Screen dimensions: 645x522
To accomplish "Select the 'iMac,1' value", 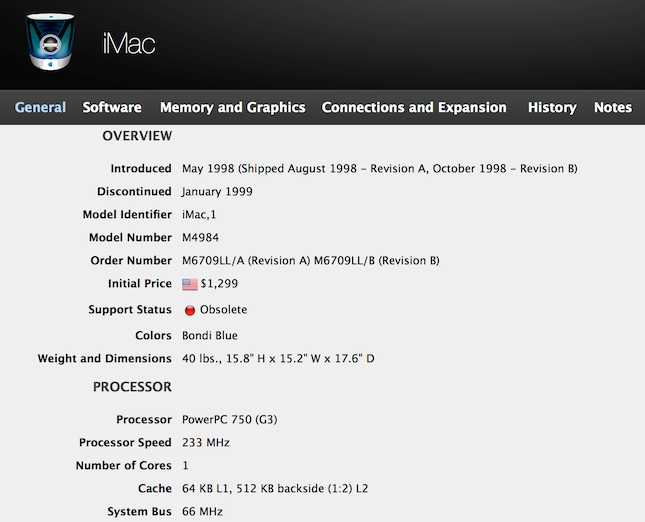I will pyautogui.click(x=199, y=215).
